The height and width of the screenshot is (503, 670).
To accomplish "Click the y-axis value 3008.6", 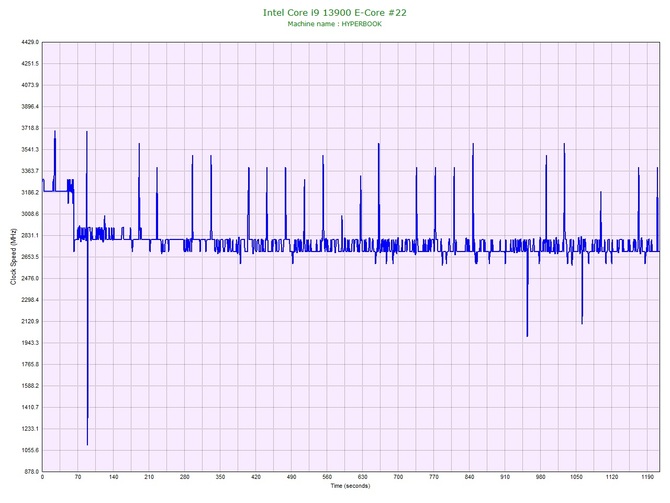I will 30,214.
